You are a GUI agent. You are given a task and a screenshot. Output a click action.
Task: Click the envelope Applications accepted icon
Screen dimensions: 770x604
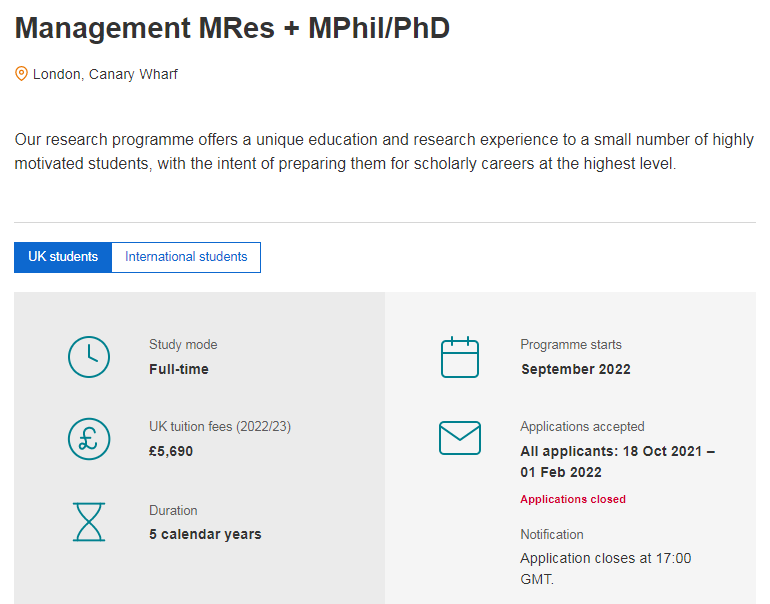pos(460,438)
